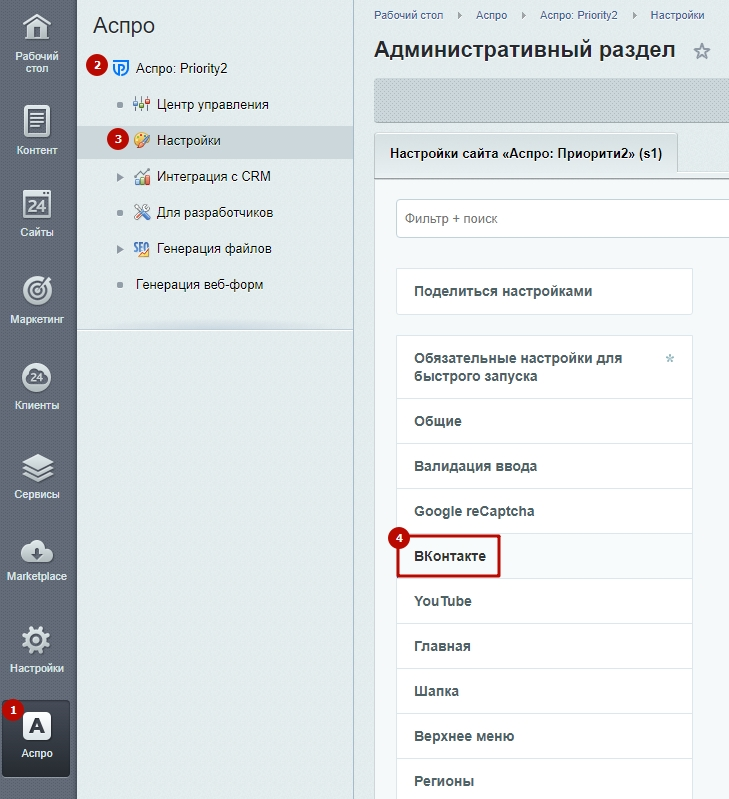Open Поделиться настройками section
This screenshot has width=729, height=799.
pyautogui.click(x=544, y=291)
